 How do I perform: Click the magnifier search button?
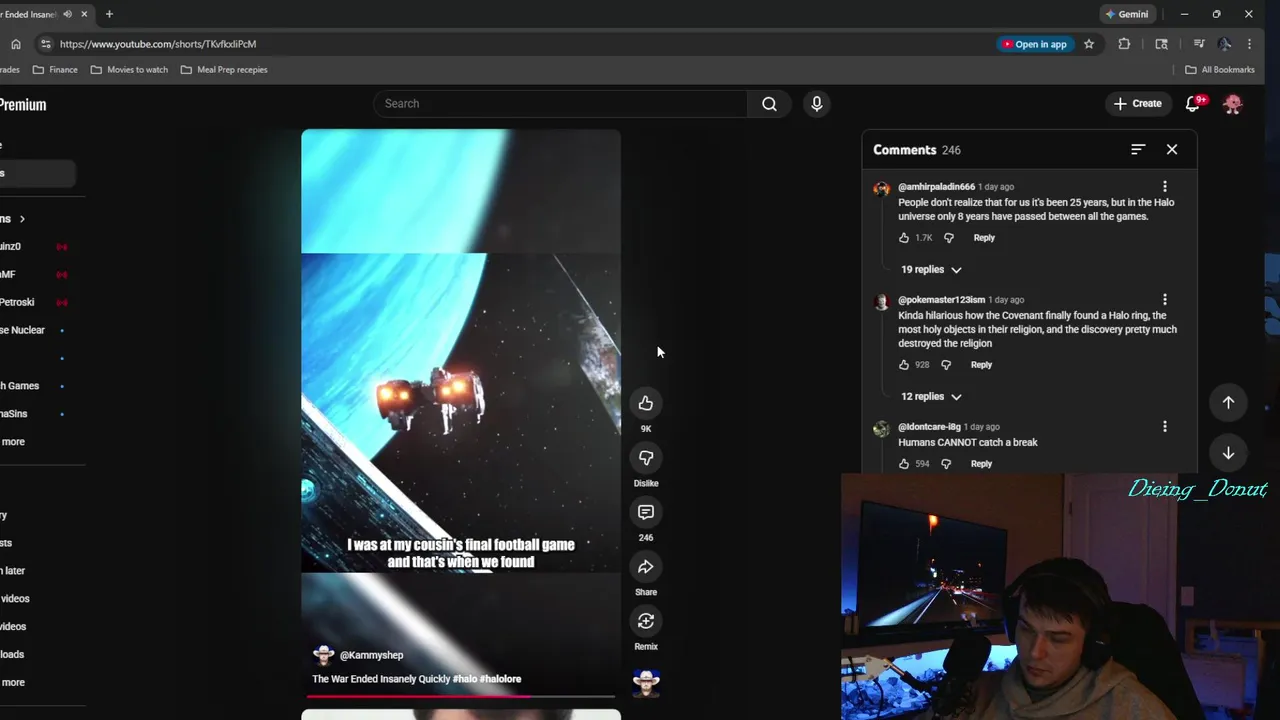tap(769, 104)
